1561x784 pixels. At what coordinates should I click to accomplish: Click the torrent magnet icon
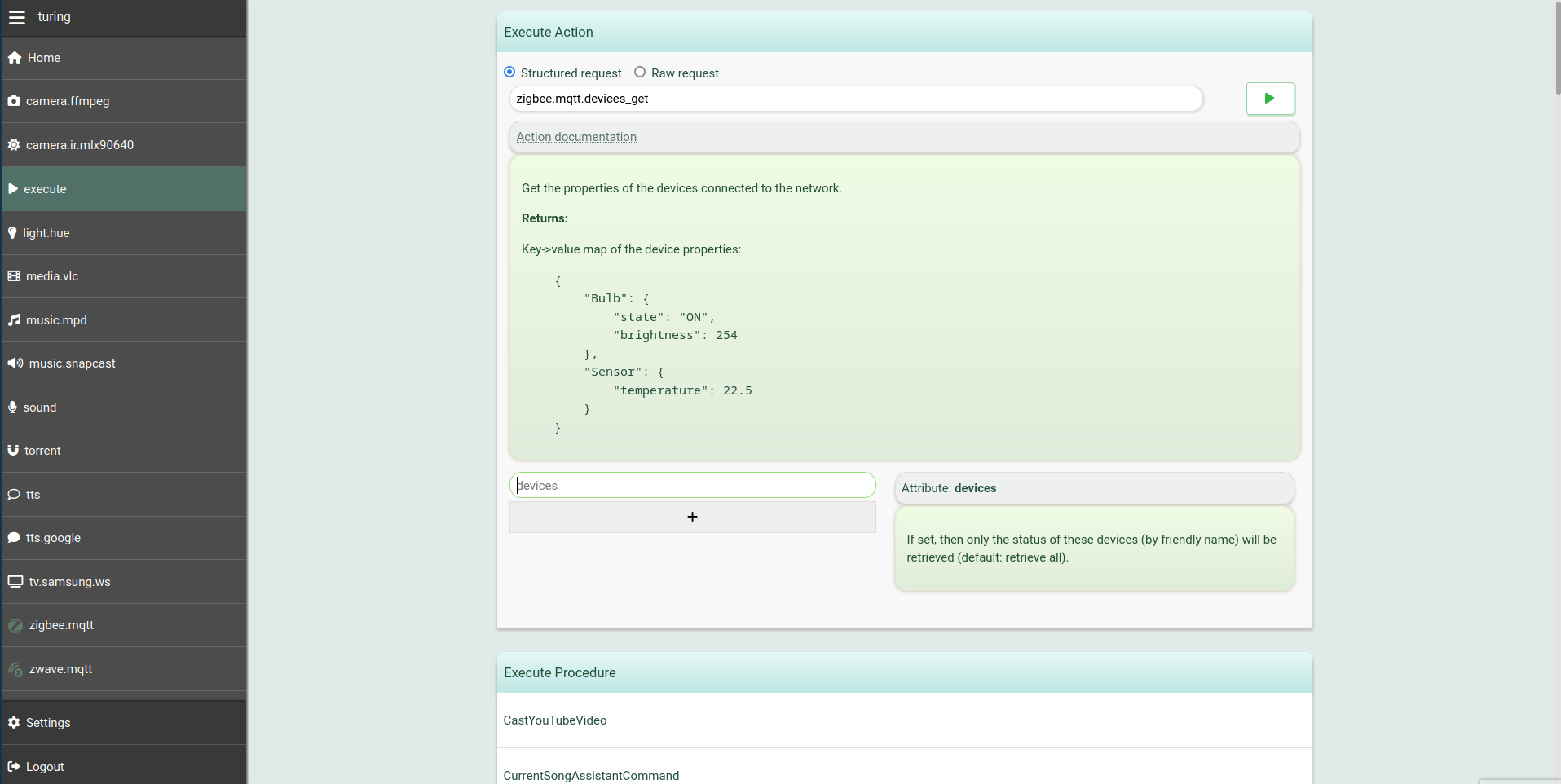tap(13, 451)
